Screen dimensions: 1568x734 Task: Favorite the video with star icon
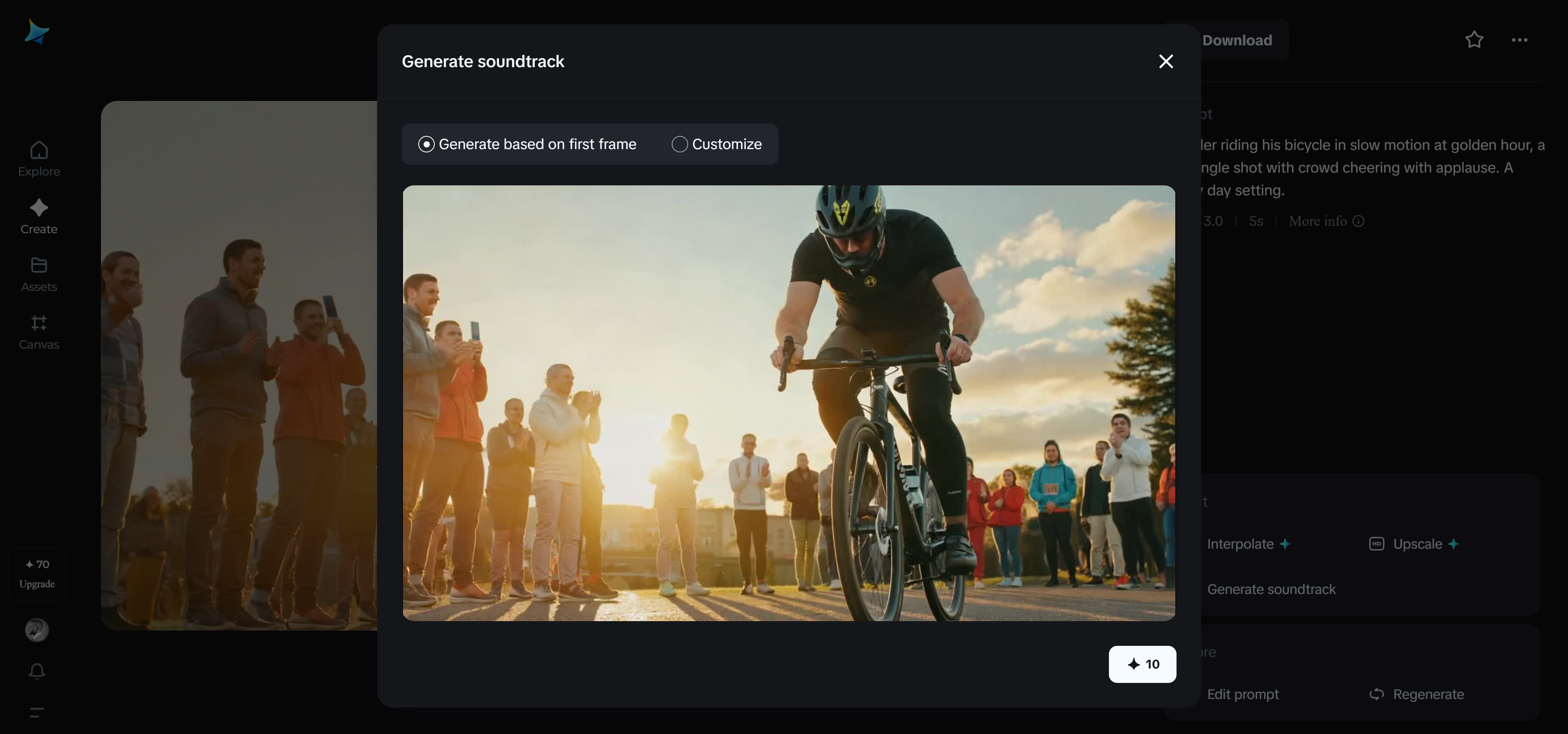(1474, 40)
